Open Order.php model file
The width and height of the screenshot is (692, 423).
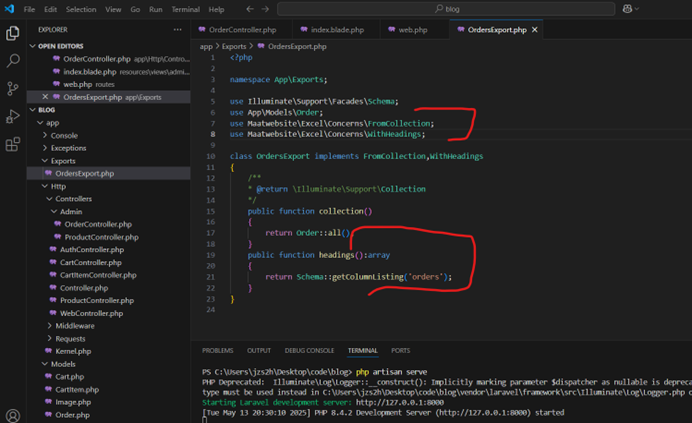[109, 415]
